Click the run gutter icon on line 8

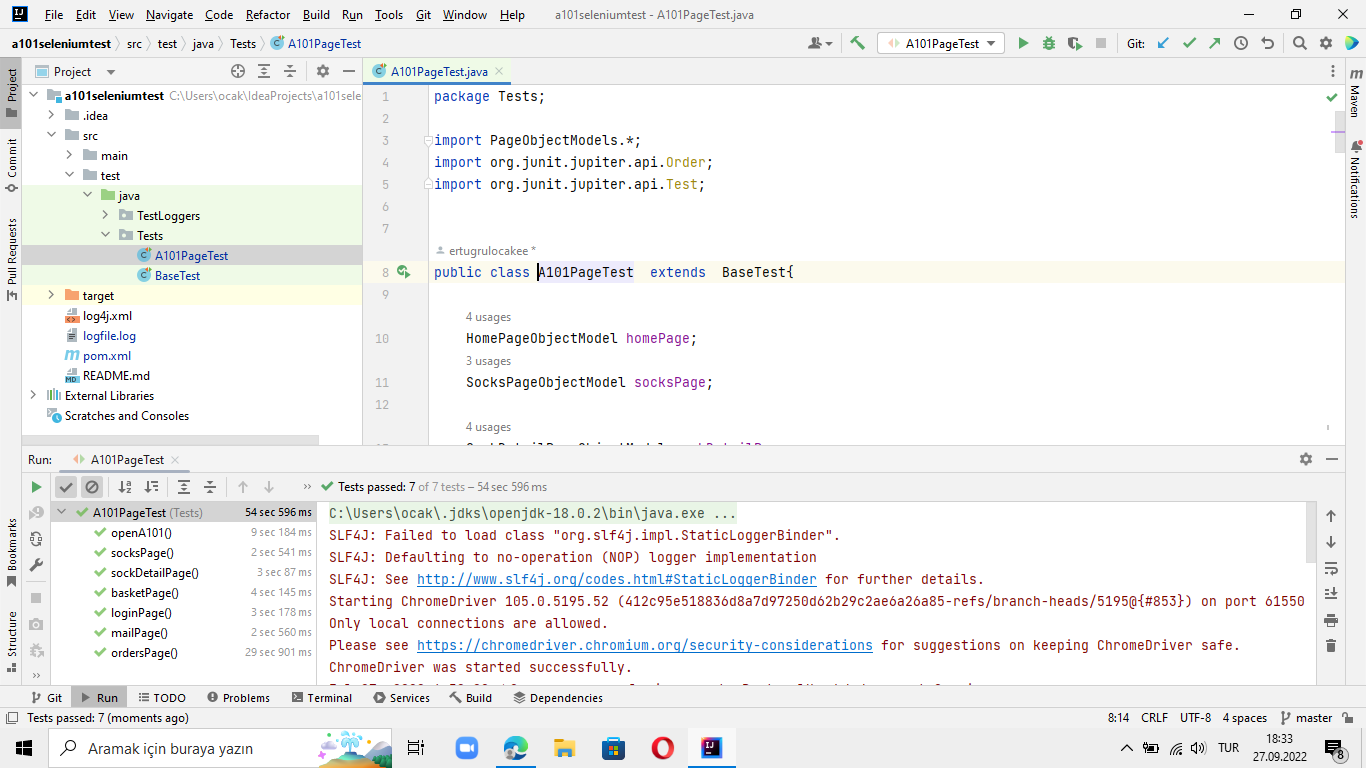[403, 272]
